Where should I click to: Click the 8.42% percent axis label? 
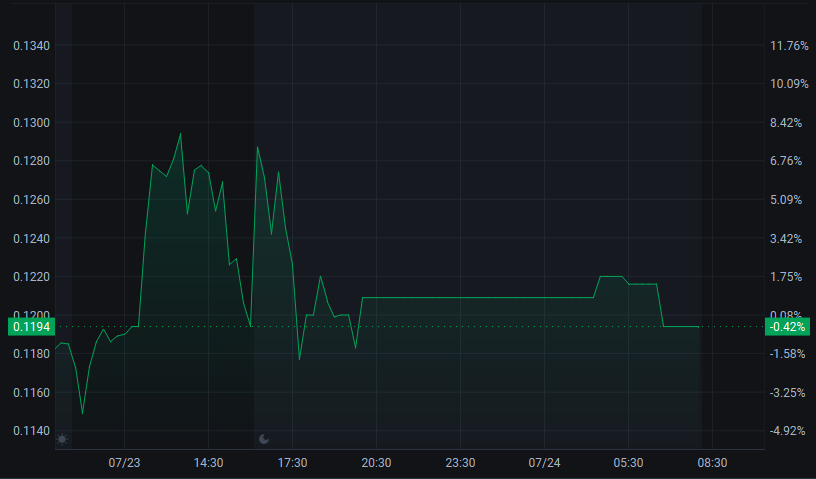coord(786,123)
